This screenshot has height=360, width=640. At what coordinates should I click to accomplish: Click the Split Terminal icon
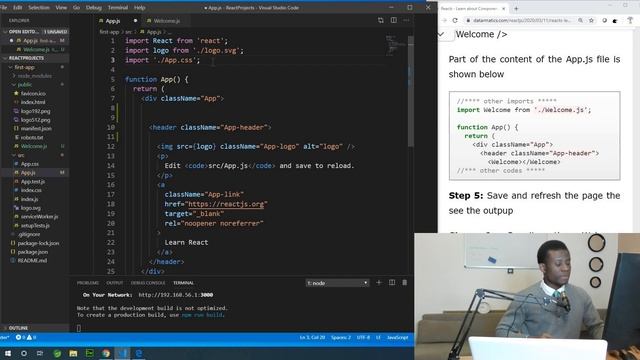pyautogui.click(x=392, y=282)
